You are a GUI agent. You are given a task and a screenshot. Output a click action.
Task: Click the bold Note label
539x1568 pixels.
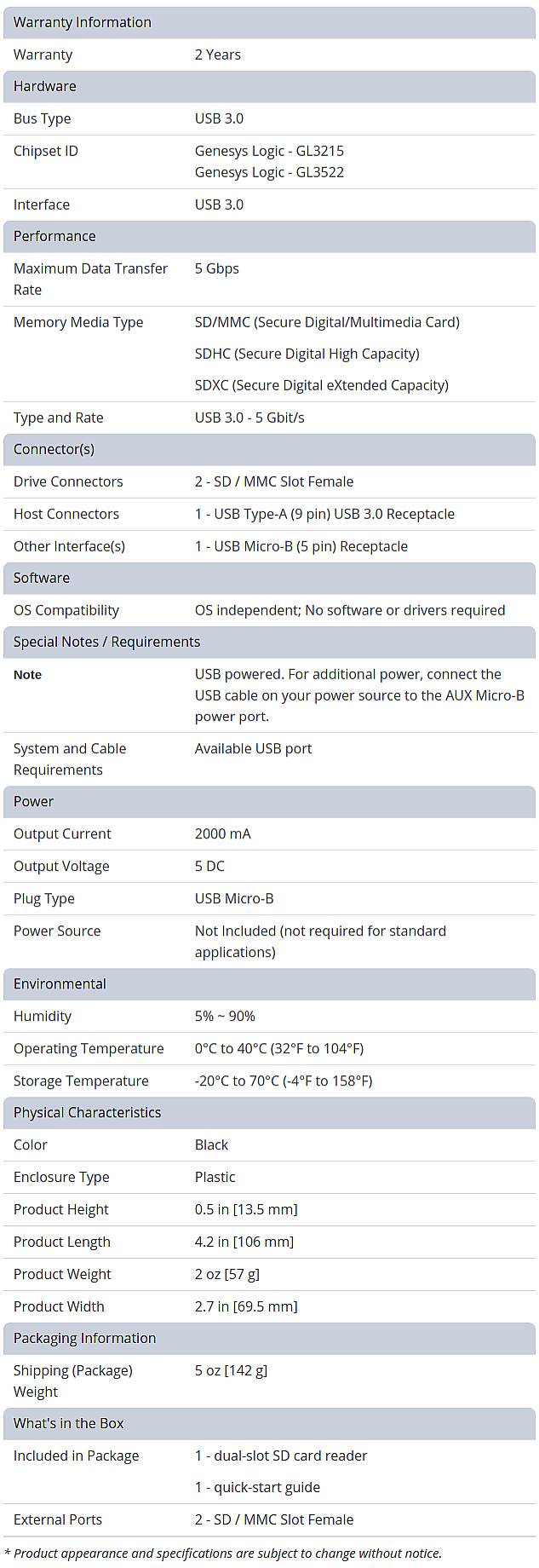click(x=27, y=675)
